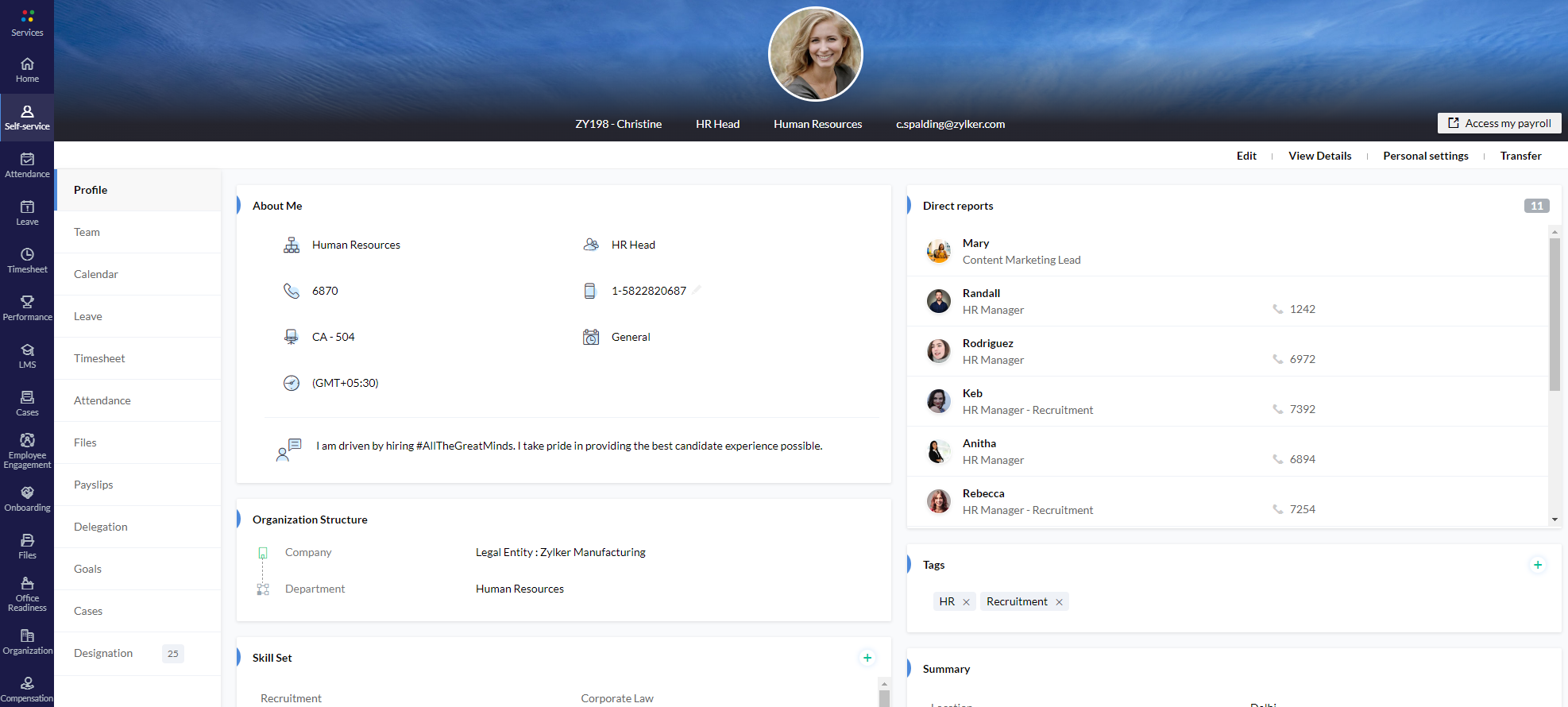
Task: Edit the mobile number pencil icon
Action: tap(697, 290)
